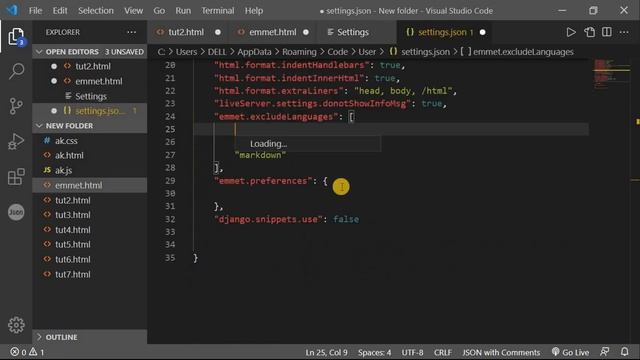Image resolution: width=640 pixels, height=360 pixels.
Task: Open Run and Debug view
Action: click(16, 142)
